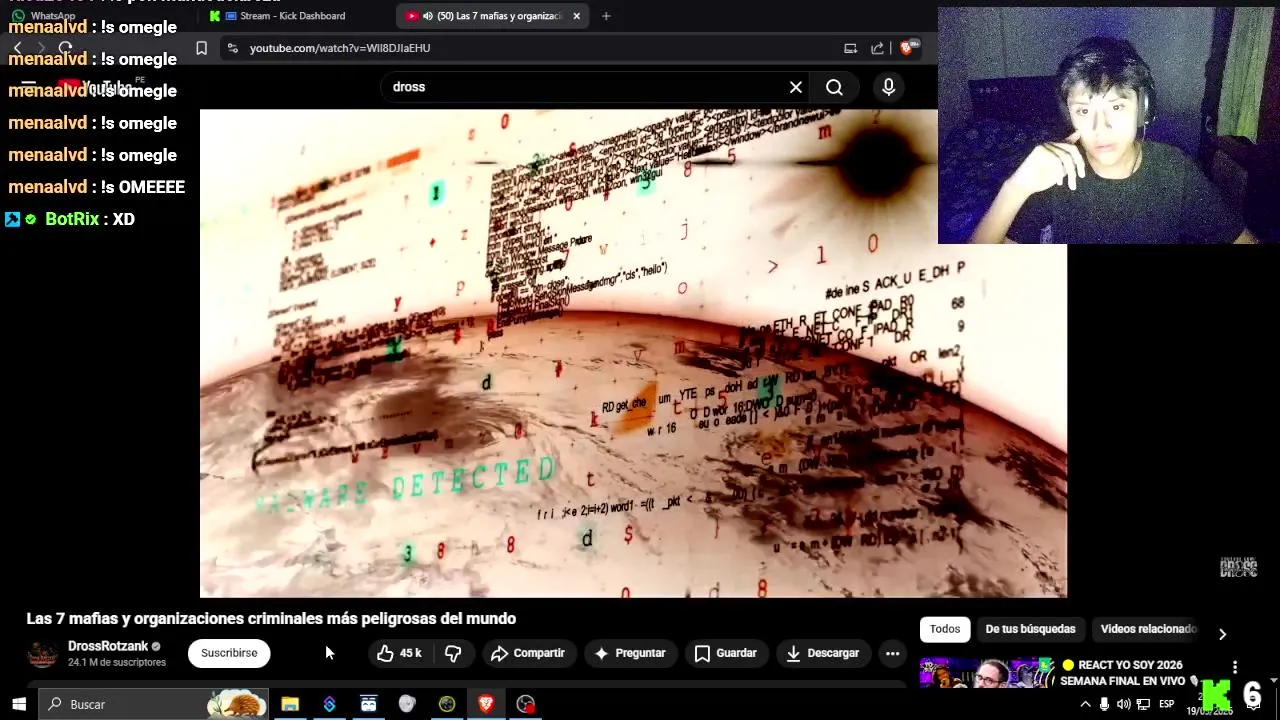Open the Windows Start menu
Screen dimensions: 1280x720
click(19, 704)
